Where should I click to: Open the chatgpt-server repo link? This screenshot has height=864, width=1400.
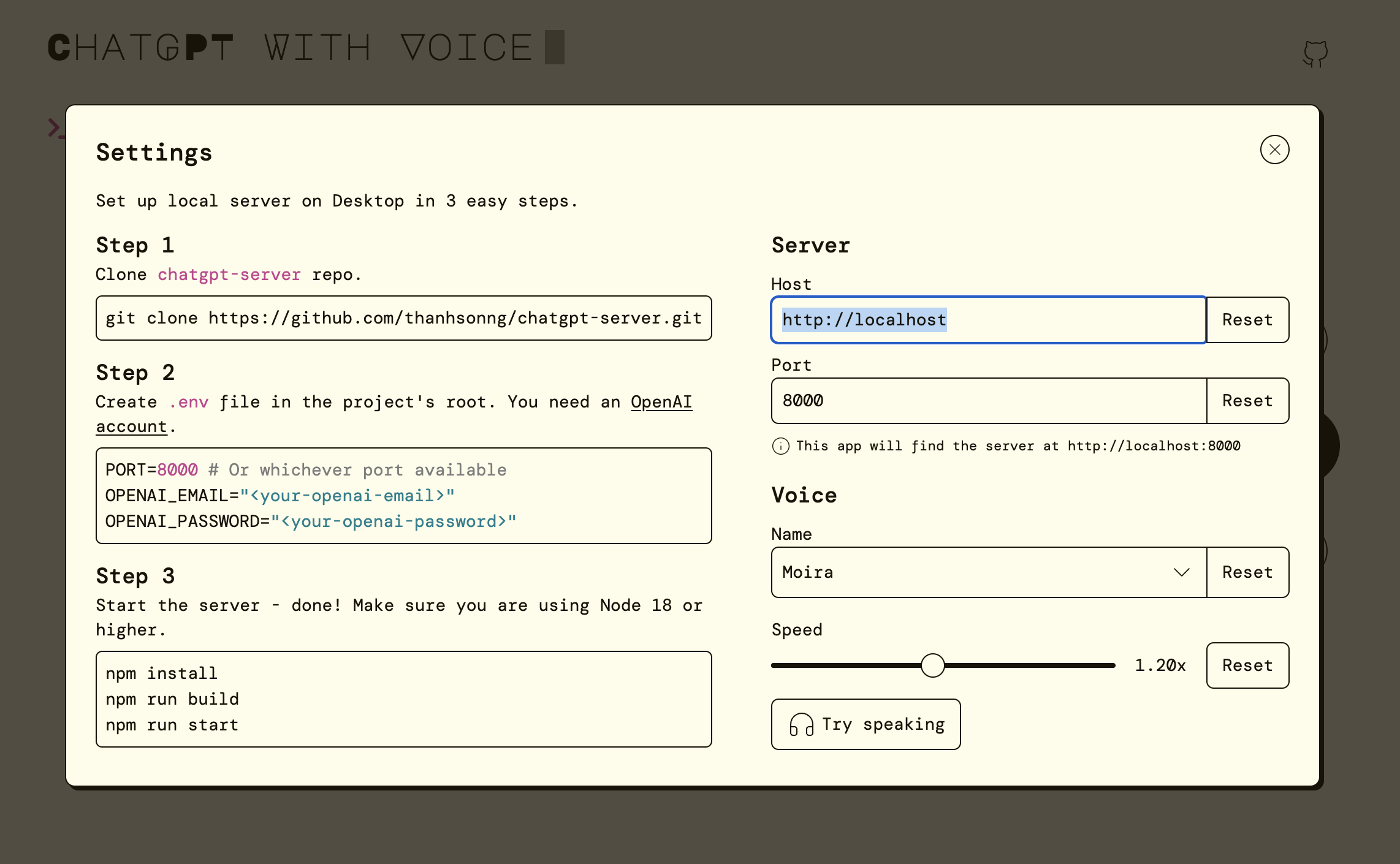(229, 275)
